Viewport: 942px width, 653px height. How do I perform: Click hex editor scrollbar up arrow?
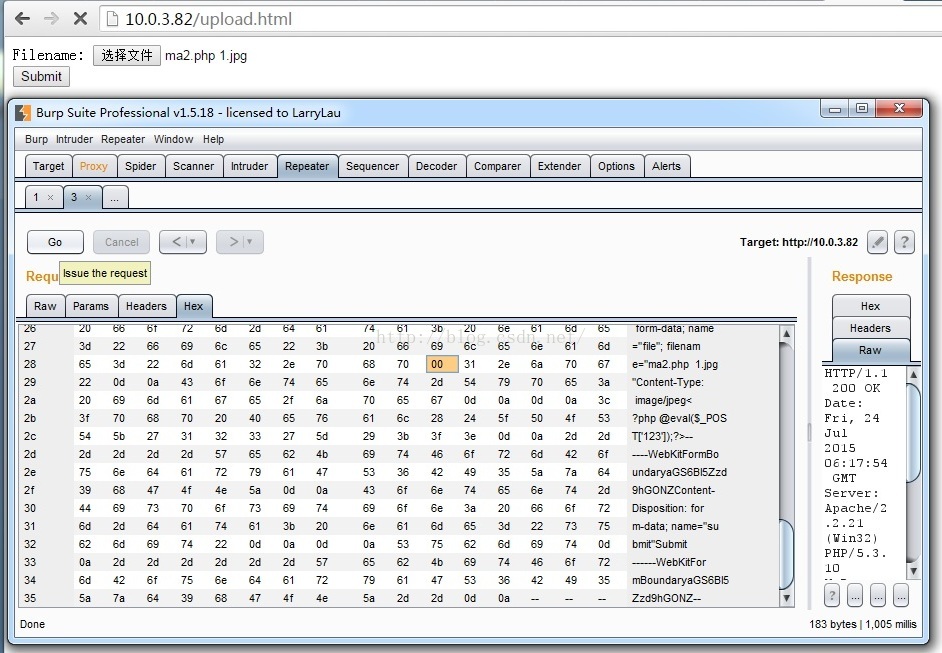(x=786, y=333)
